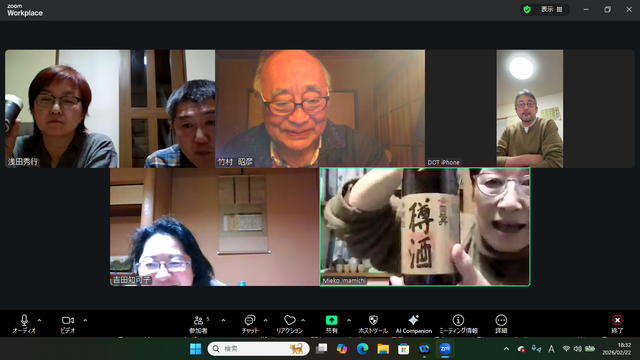Click the green encryption shield icon
Viewport: 640px width, 360px height.
pyautogui.click(x=527, y=9)
